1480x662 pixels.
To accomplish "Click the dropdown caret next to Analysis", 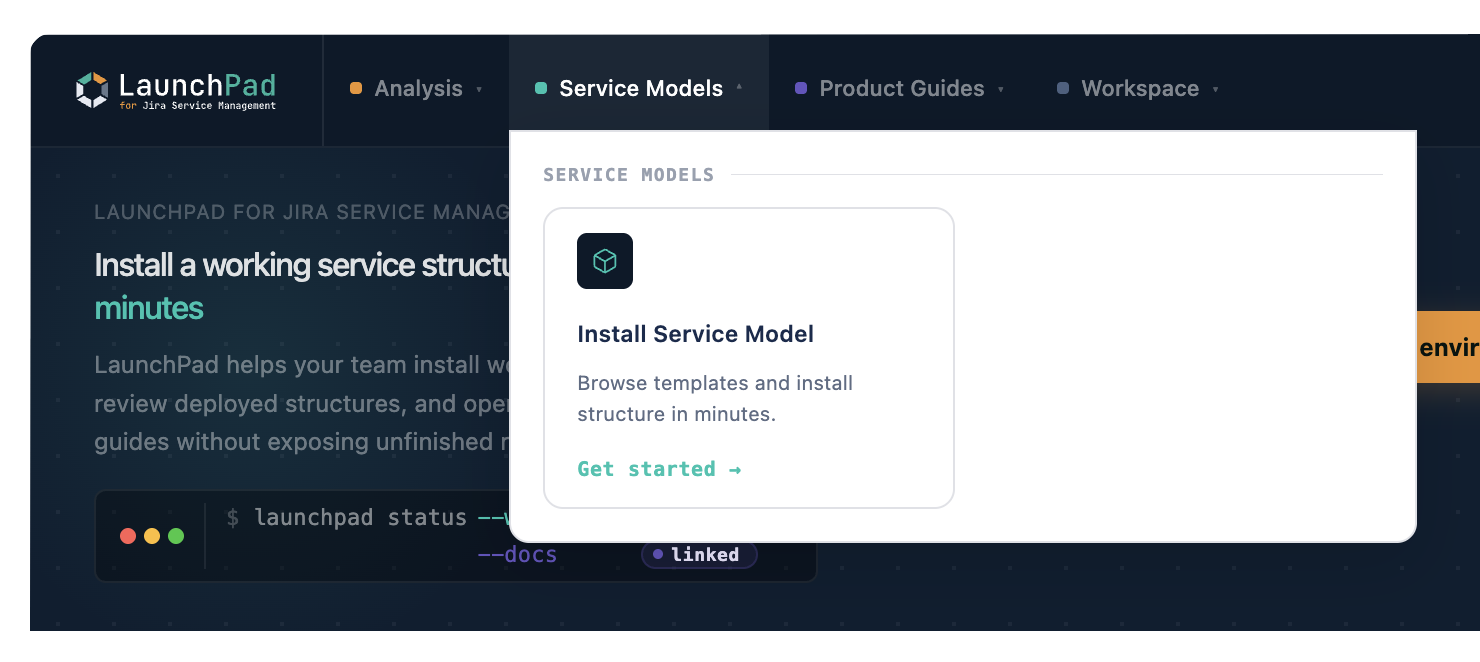I will pos(479,89).
